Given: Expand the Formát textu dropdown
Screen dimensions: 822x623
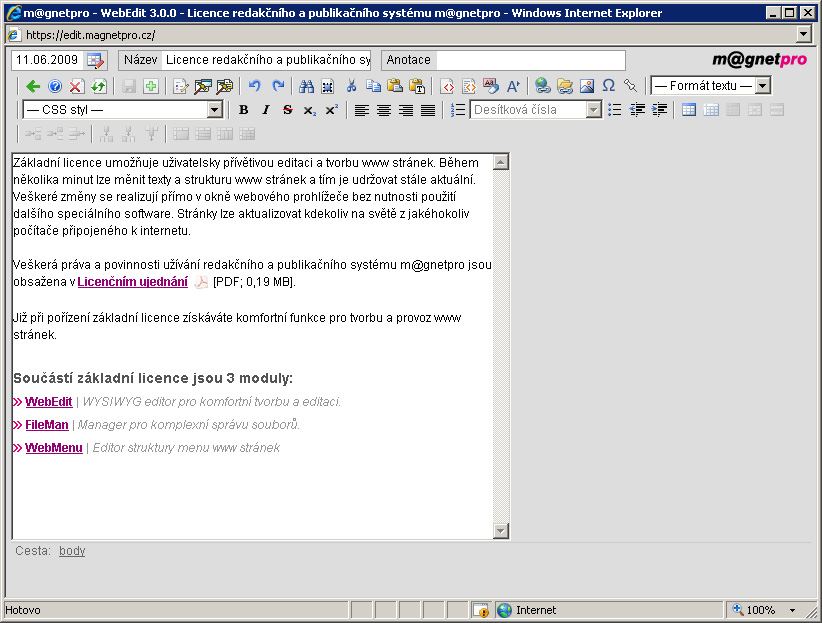Looking at the screenshot, I should (x=762, y=86).
